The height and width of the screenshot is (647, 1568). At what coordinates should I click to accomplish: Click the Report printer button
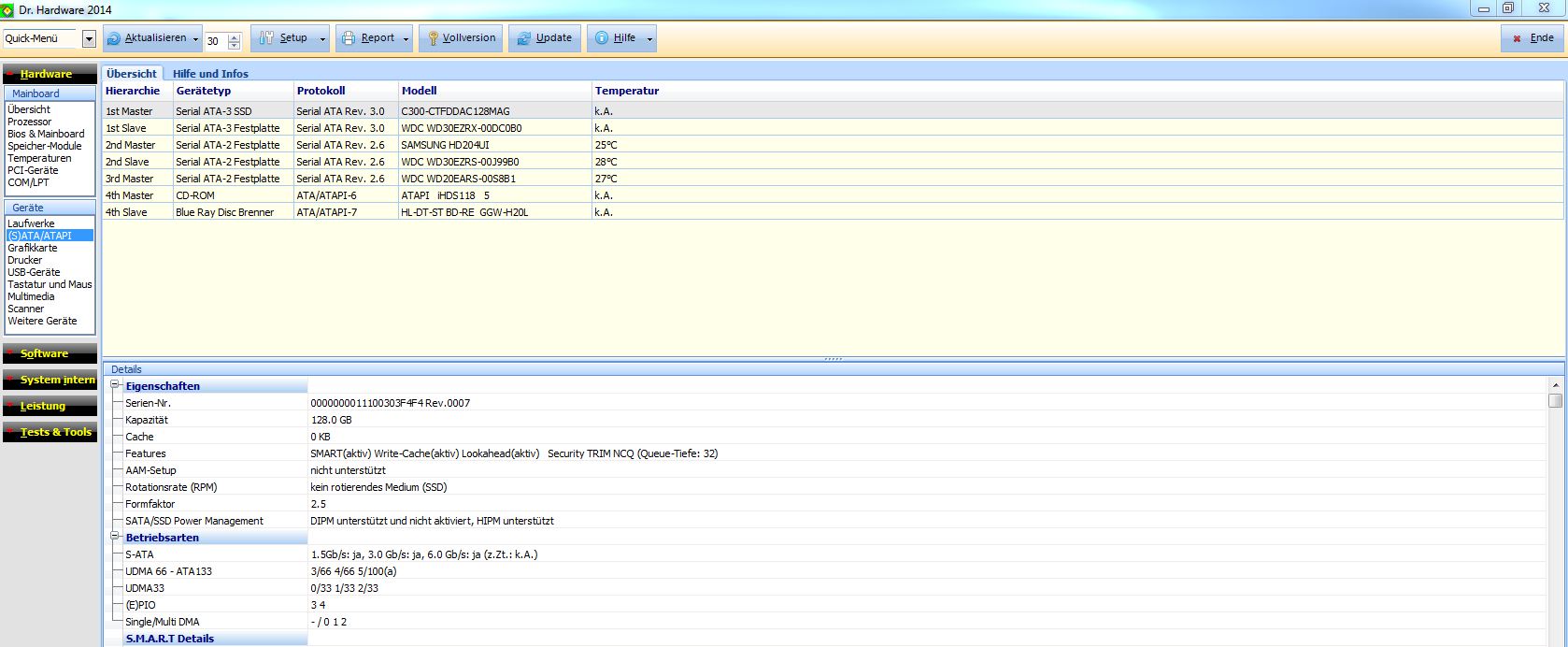click(x=367, y=38)
